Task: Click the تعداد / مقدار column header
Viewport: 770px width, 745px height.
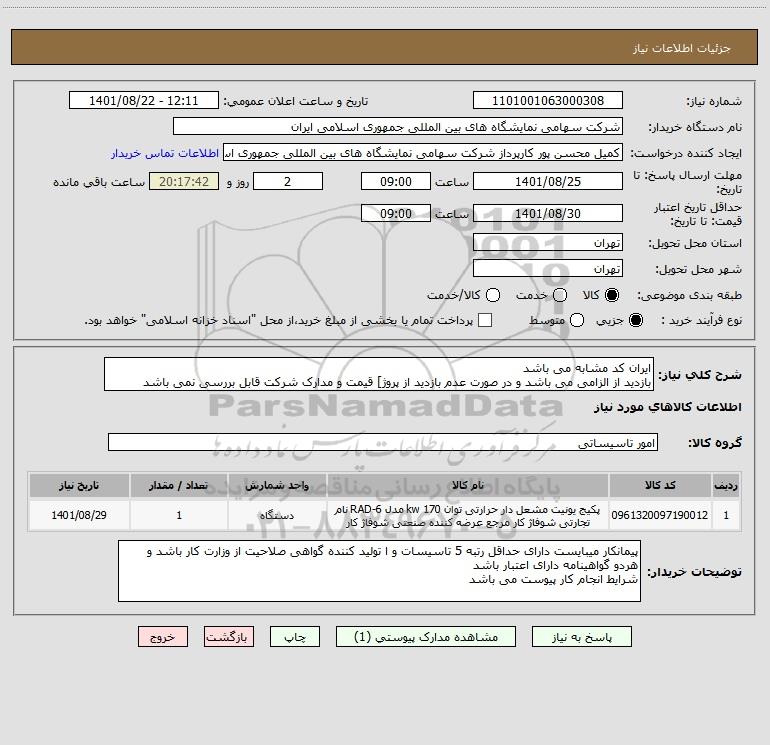Action: tap(179, 485)
